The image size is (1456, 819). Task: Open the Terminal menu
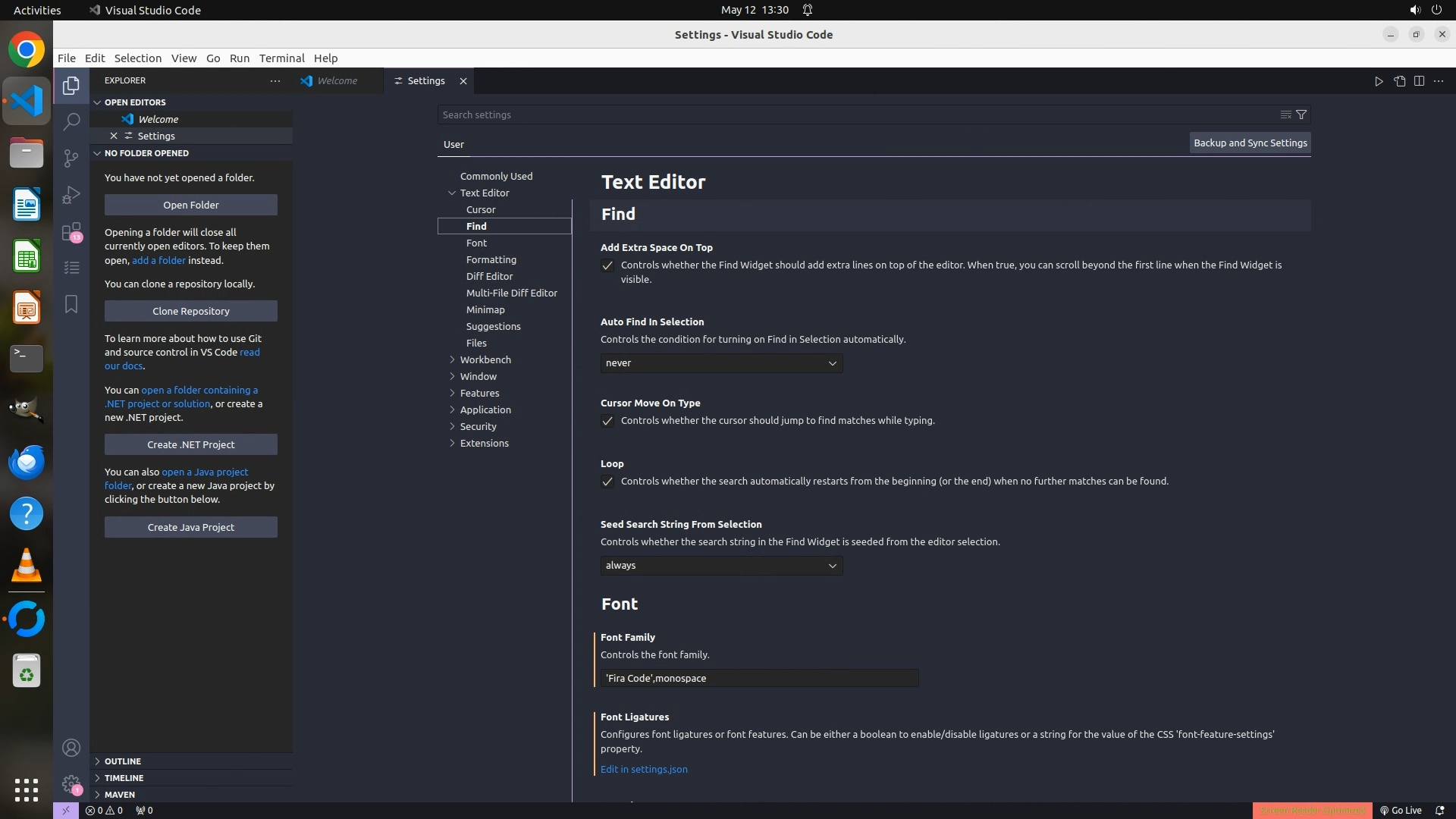click(281, 58)
